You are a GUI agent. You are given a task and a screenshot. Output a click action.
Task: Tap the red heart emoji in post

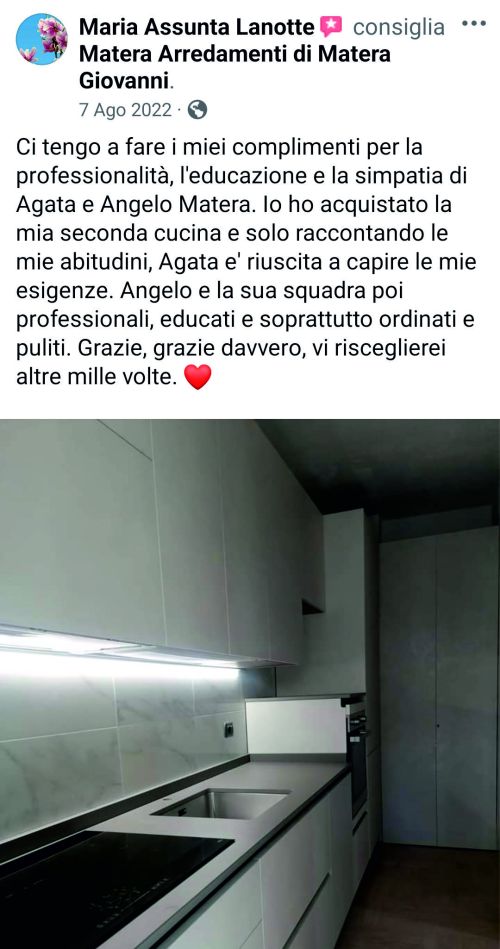click(197, 377)
